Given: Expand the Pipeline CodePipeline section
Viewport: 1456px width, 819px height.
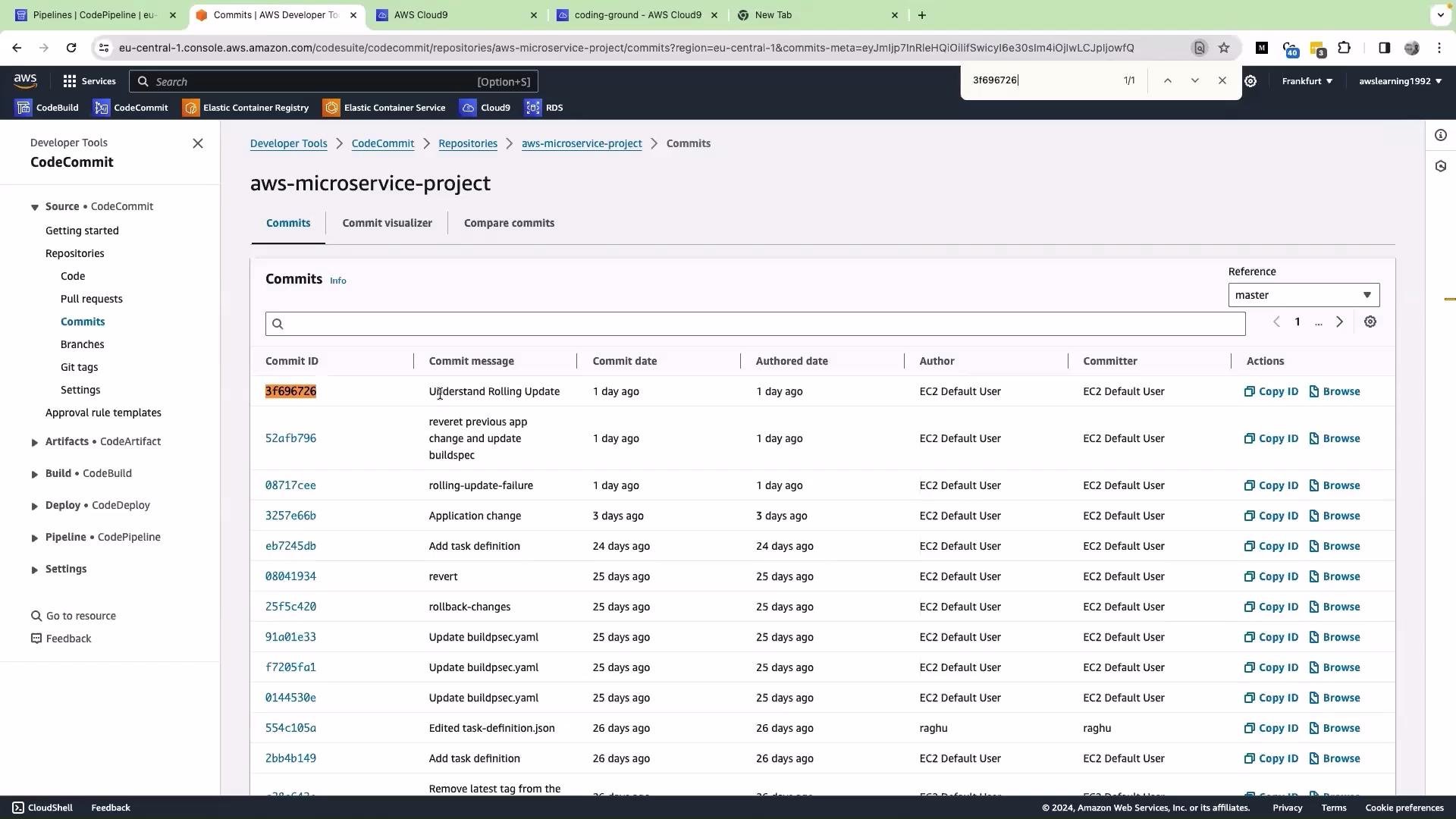Looking at the screenshot, I should point(35,538).
